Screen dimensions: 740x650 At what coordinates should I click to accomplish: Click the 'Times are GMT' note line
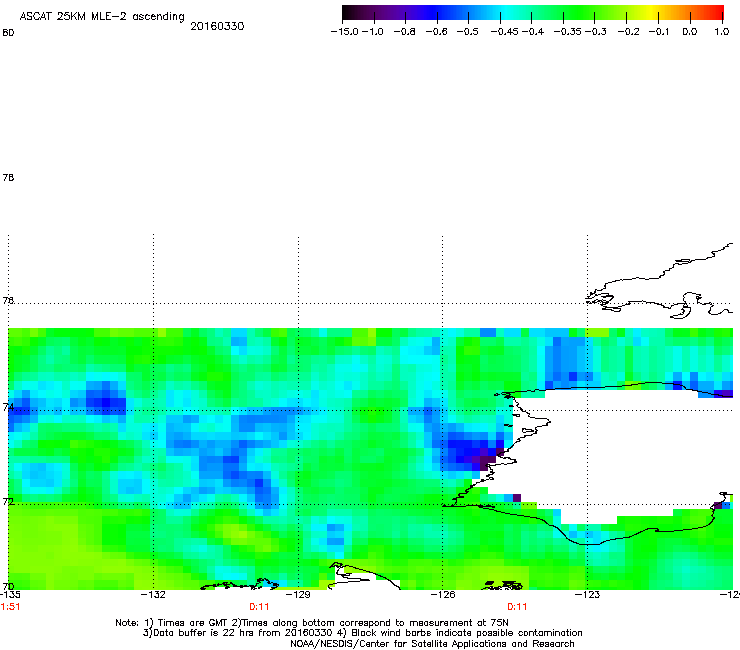pos(312,623)
